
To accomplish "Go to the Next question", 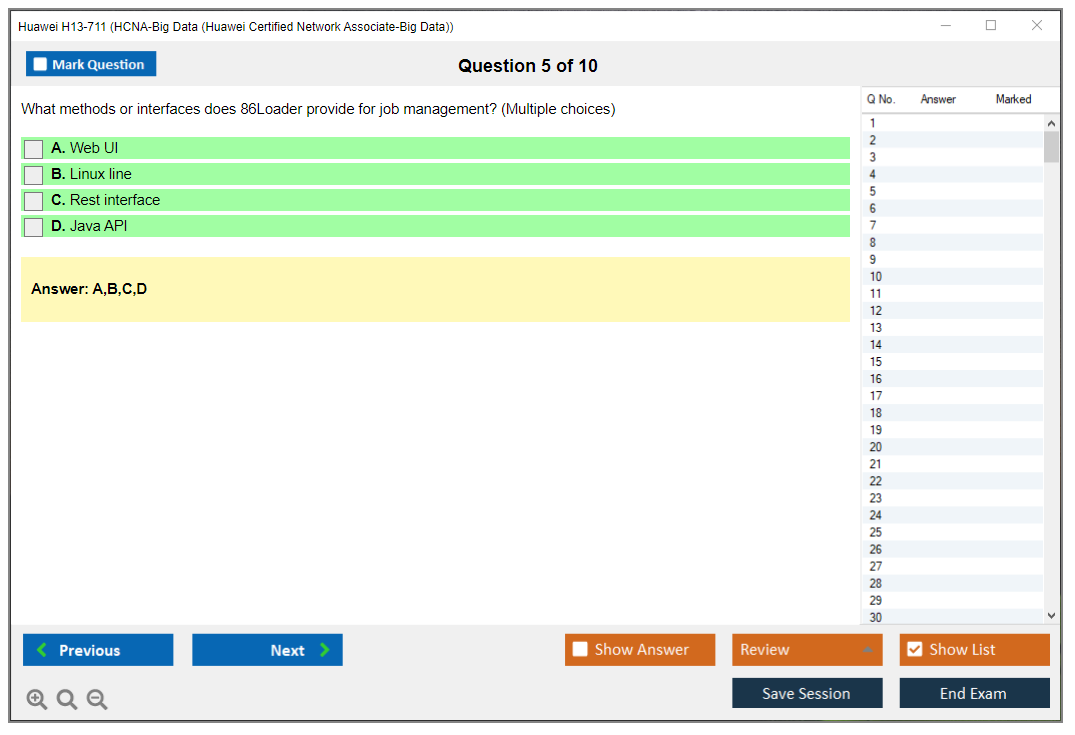I will pos(267,650).
